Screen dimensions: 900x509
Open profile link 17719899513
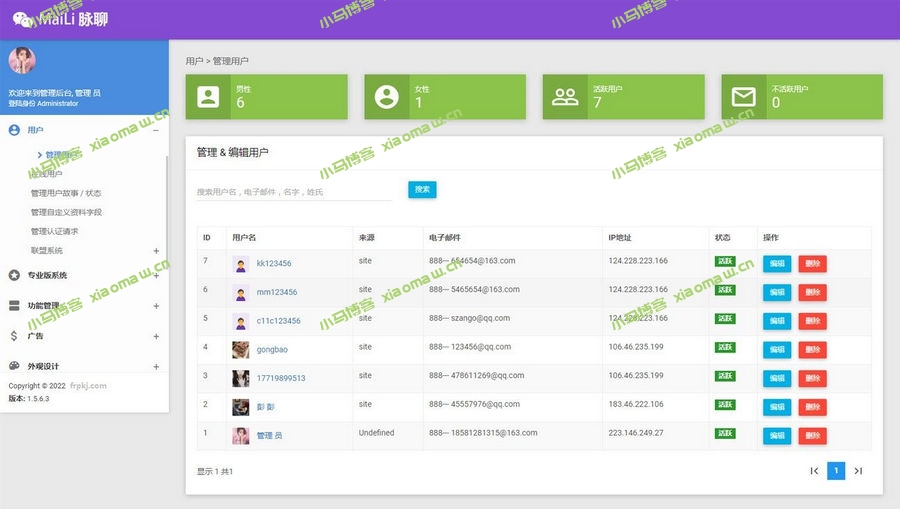click(x=281, y=378)
